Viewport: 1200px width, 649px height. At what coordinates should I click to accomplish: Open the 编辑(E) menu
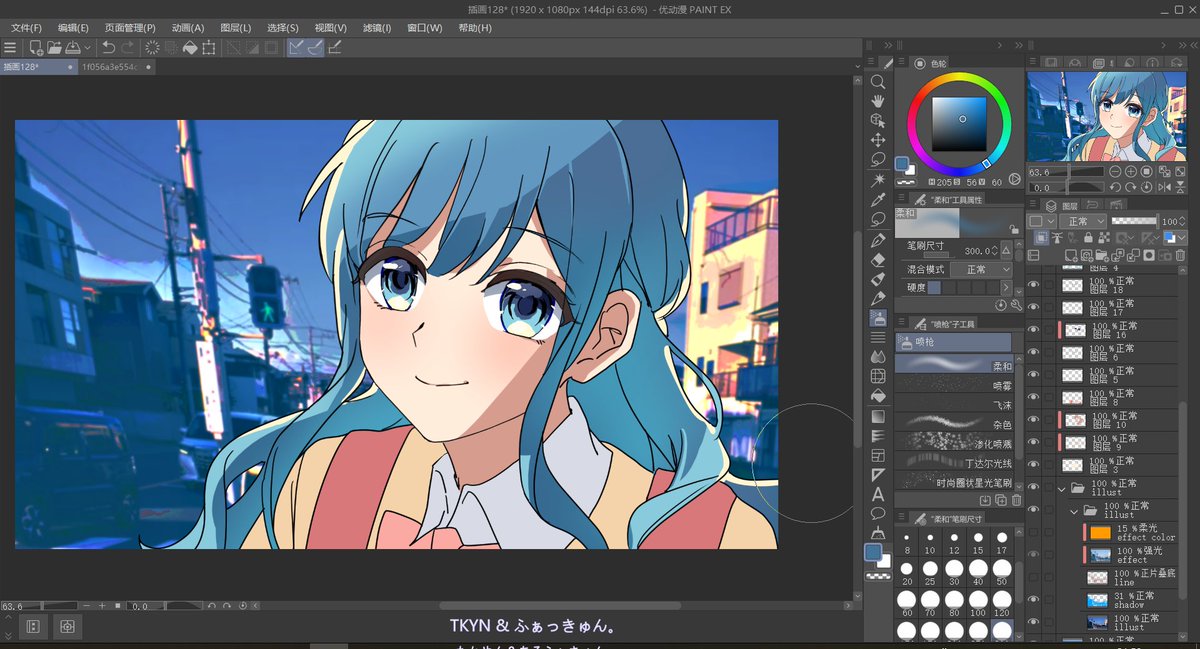point(73,28)
